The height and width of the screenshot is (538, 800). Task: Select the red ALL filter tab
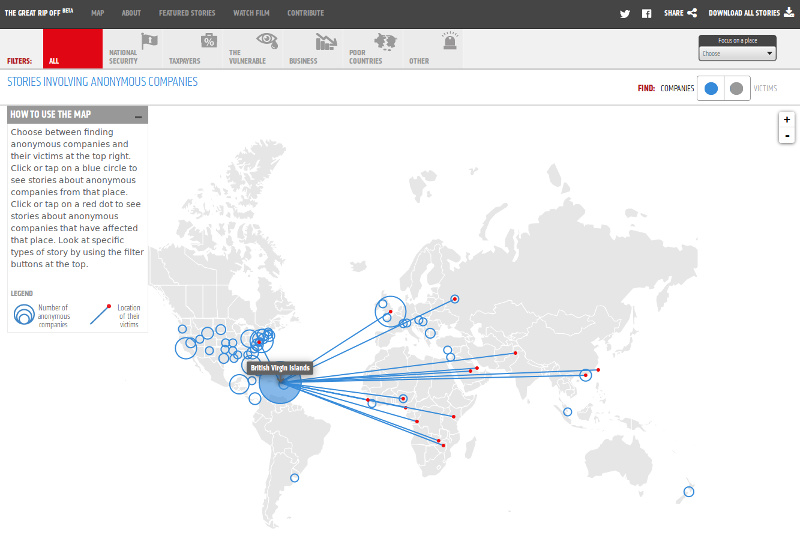(73, 48)
